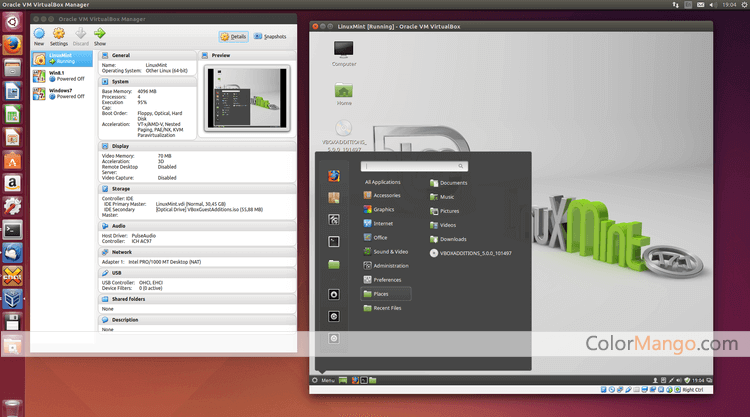750x417 pixels.
Task: Open LibreOffice Calc from the launcher
Action: 12,114
